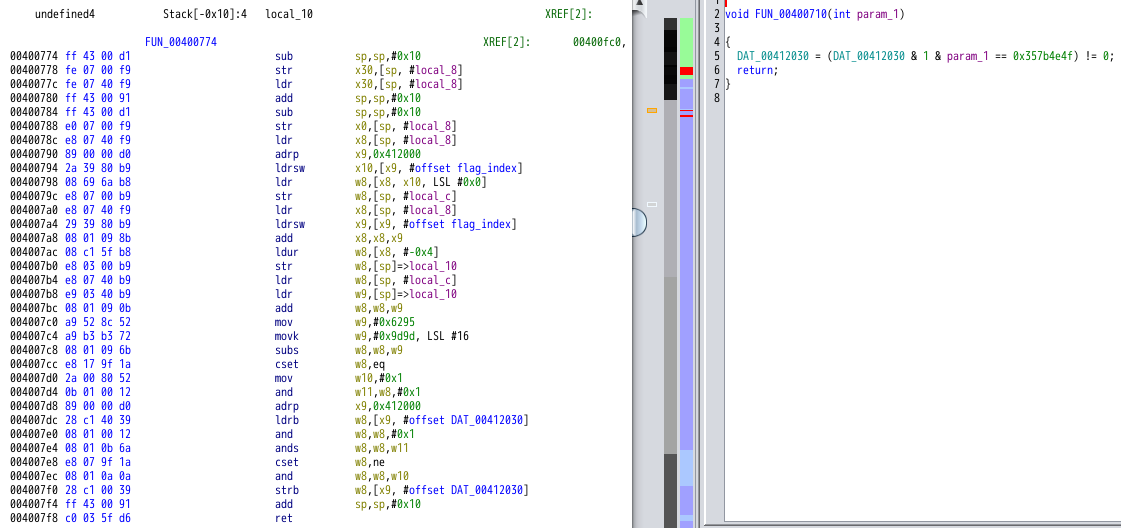Click assigned DAT_00412030 on decompiler line 5
1121x528 pixels.
pyautogui.click(x=772, y=56)
